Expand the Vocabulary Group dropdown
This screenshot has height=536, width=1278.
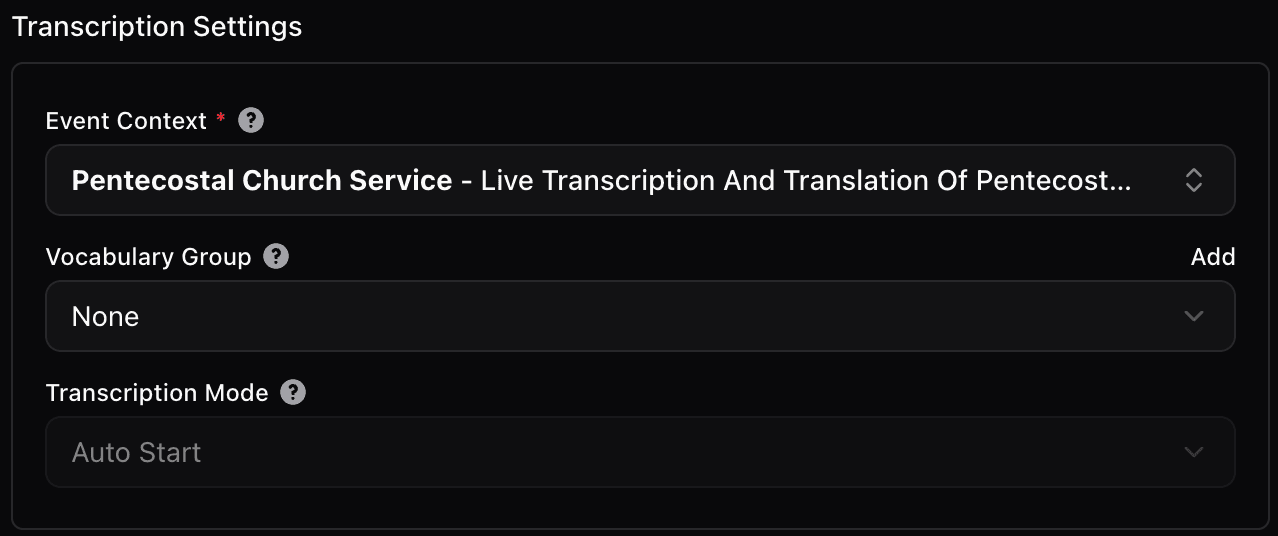point(640,316)
